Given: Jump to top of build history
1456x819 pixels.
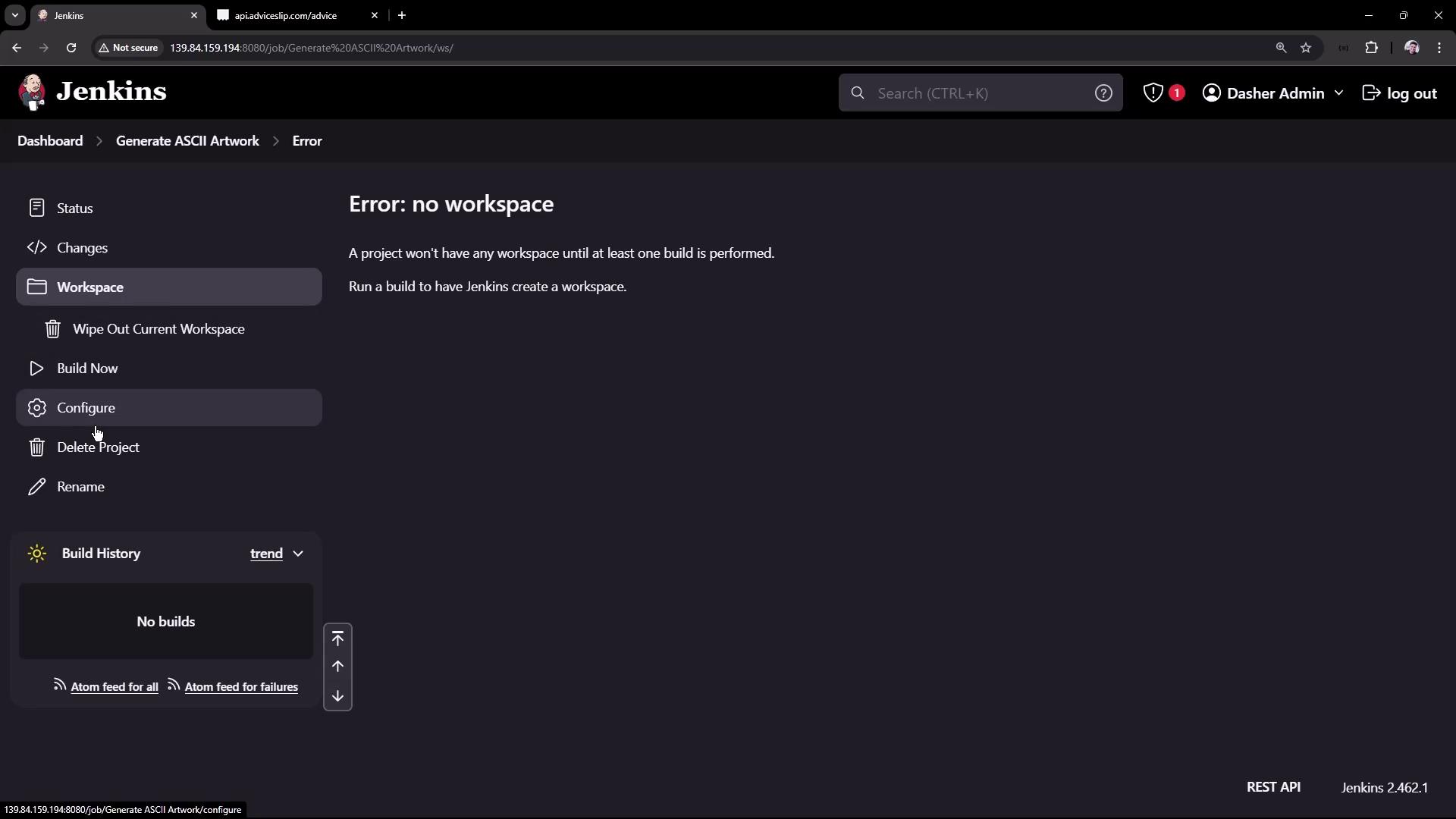Looking at the screenshot, I should click(x=337, y=639).
